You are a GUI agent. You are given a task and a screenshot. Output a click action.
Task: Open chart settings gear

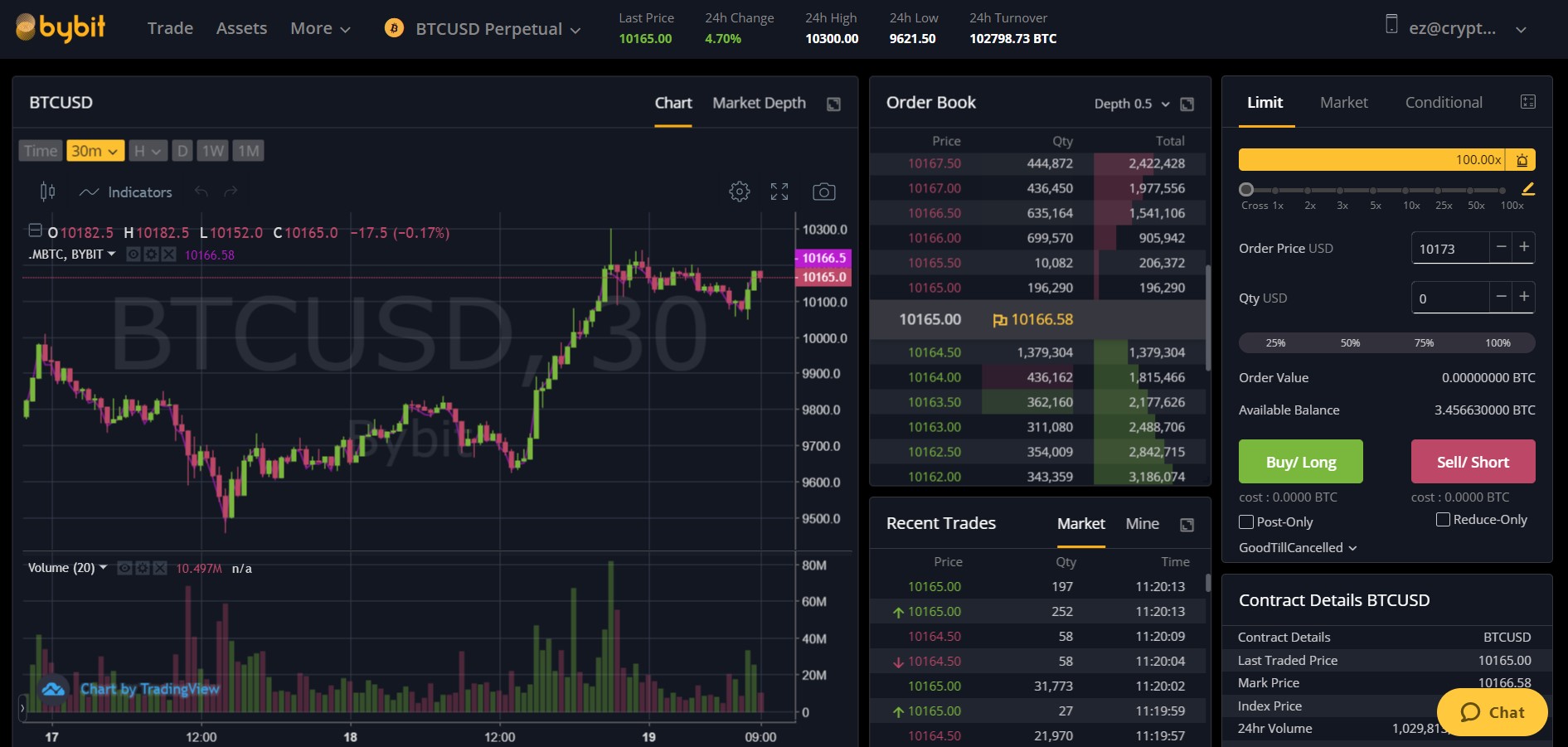740,192
